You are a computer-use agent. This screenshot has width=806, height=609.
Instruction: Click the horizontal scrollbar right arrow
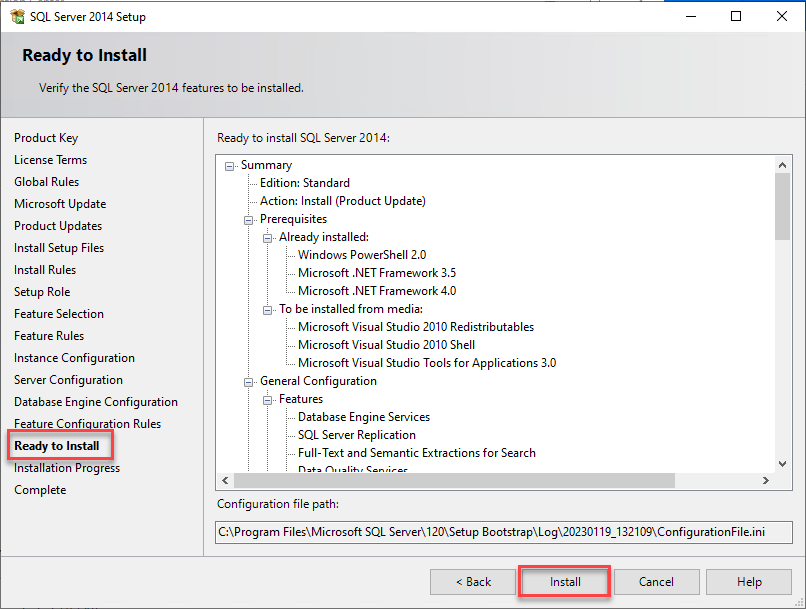[766, 481]
